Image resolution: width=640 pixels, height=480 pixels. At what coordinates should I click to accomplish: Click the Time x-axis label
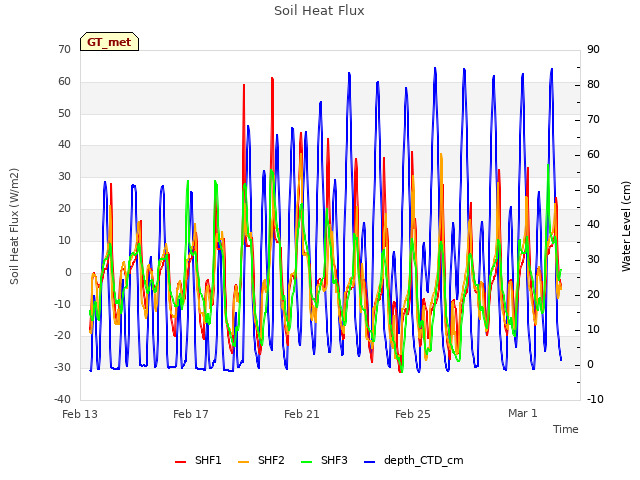click(x=566, y=429)
